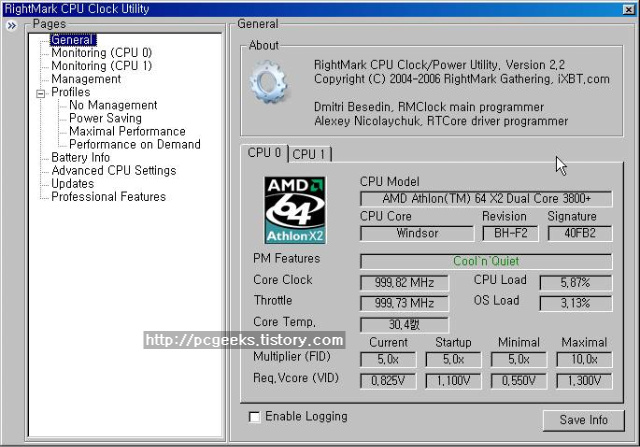Click the AMD Athlon 64 X2 logo

[x=295, y=210]
